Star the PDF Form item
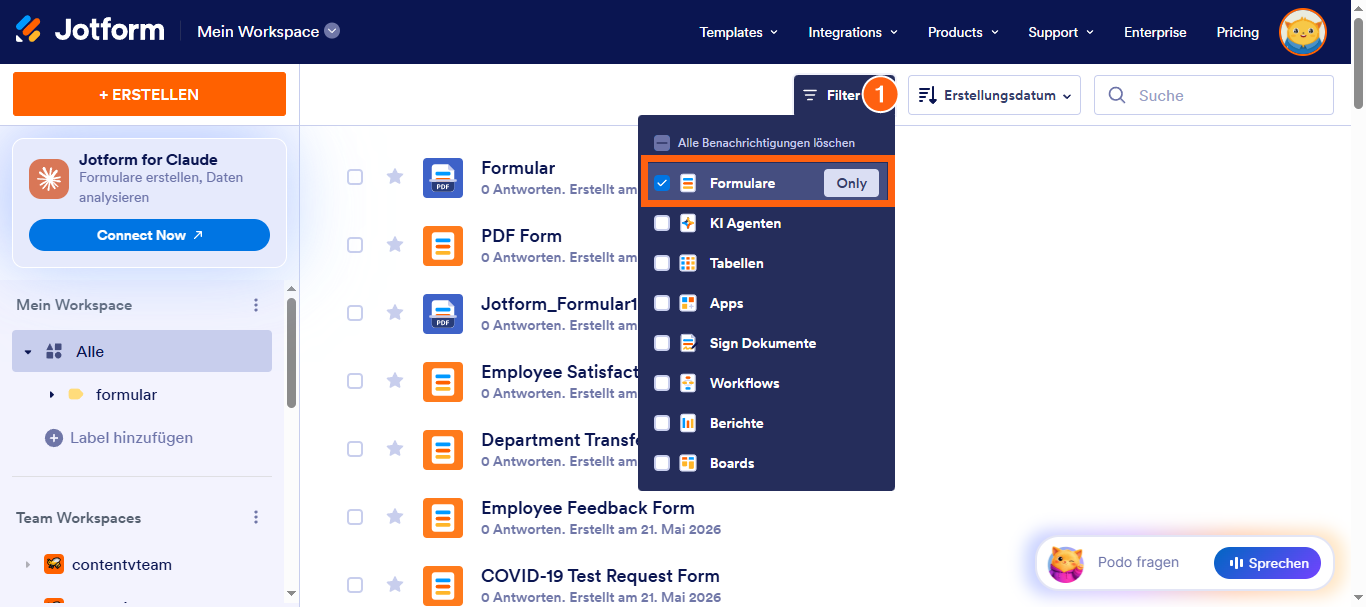The width and height of the screenshot is (1366, 607). click(x=395, y=245)
